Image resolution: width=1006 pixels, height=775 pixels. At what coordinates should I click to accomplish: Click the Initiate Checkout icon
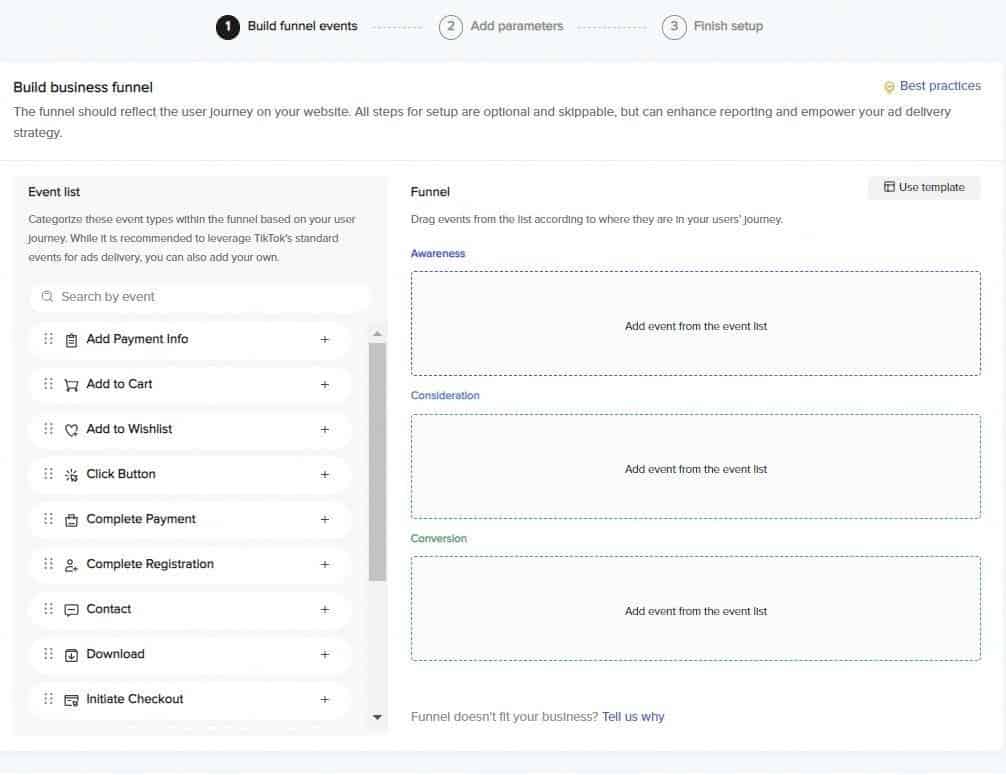[71, 700]
